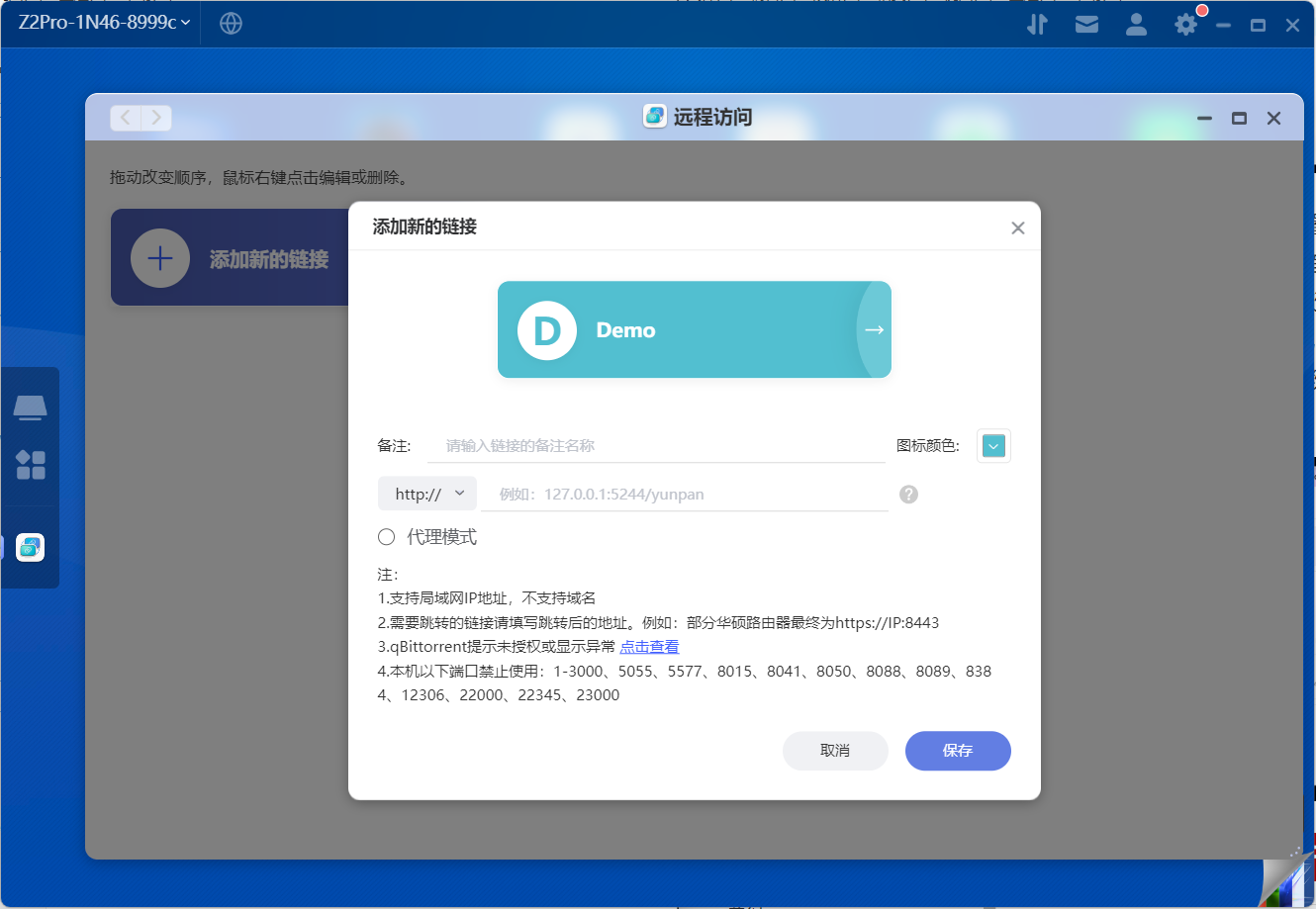Click the 保存 save button
Viewport: 1316px width, 909px height.
coord(957,751)
